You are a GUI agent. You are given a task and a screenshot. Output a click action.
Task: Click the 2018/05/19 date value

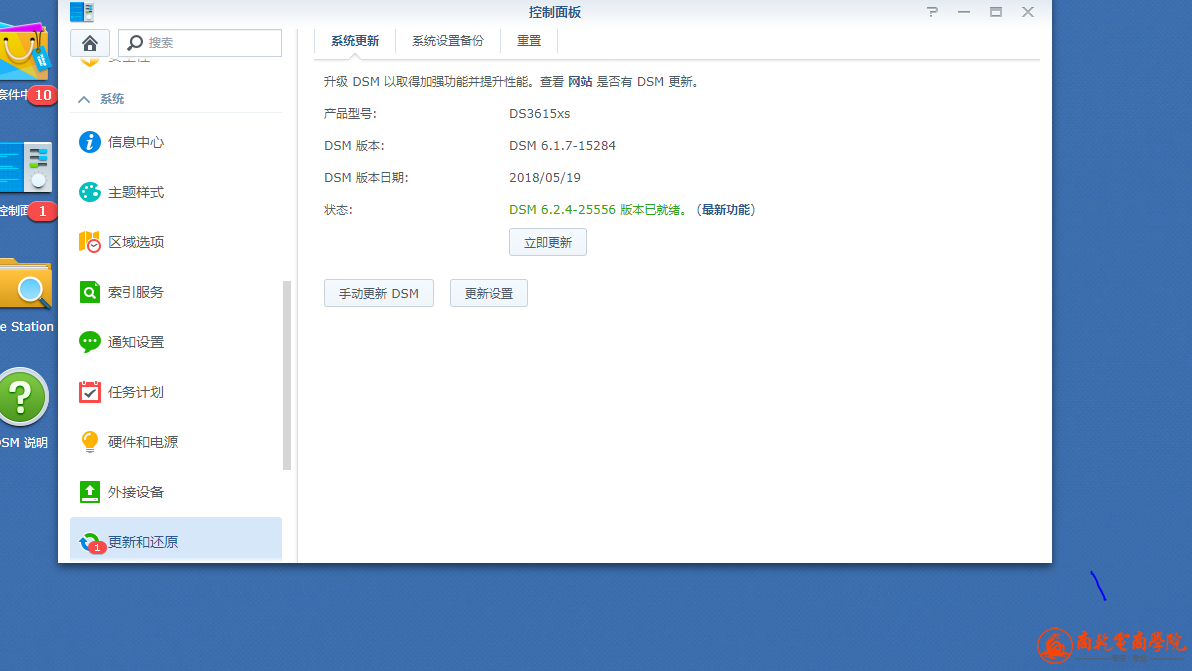(x=545, y=178)
